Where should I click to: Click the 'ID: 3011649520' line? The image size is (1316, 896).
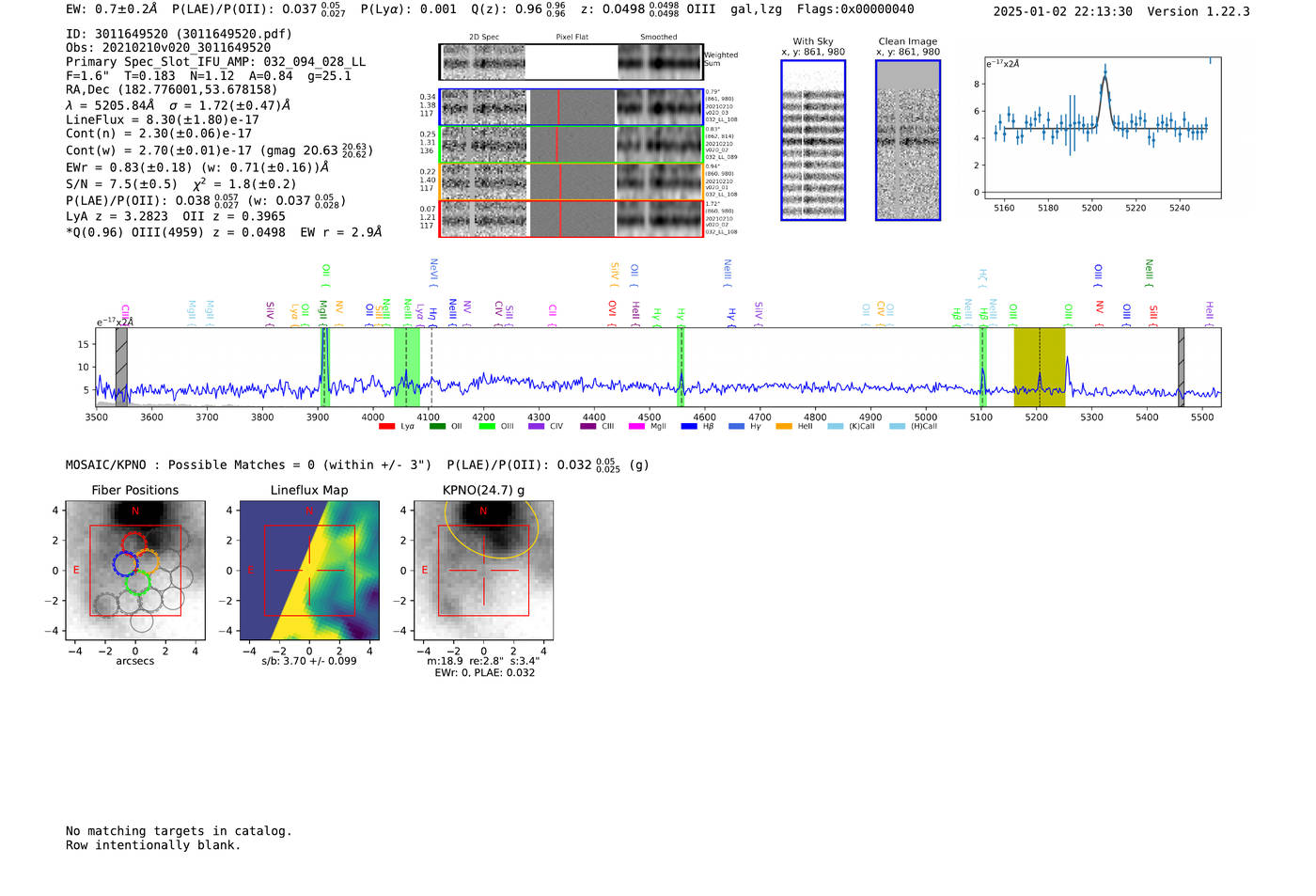(x=179, y=34)
